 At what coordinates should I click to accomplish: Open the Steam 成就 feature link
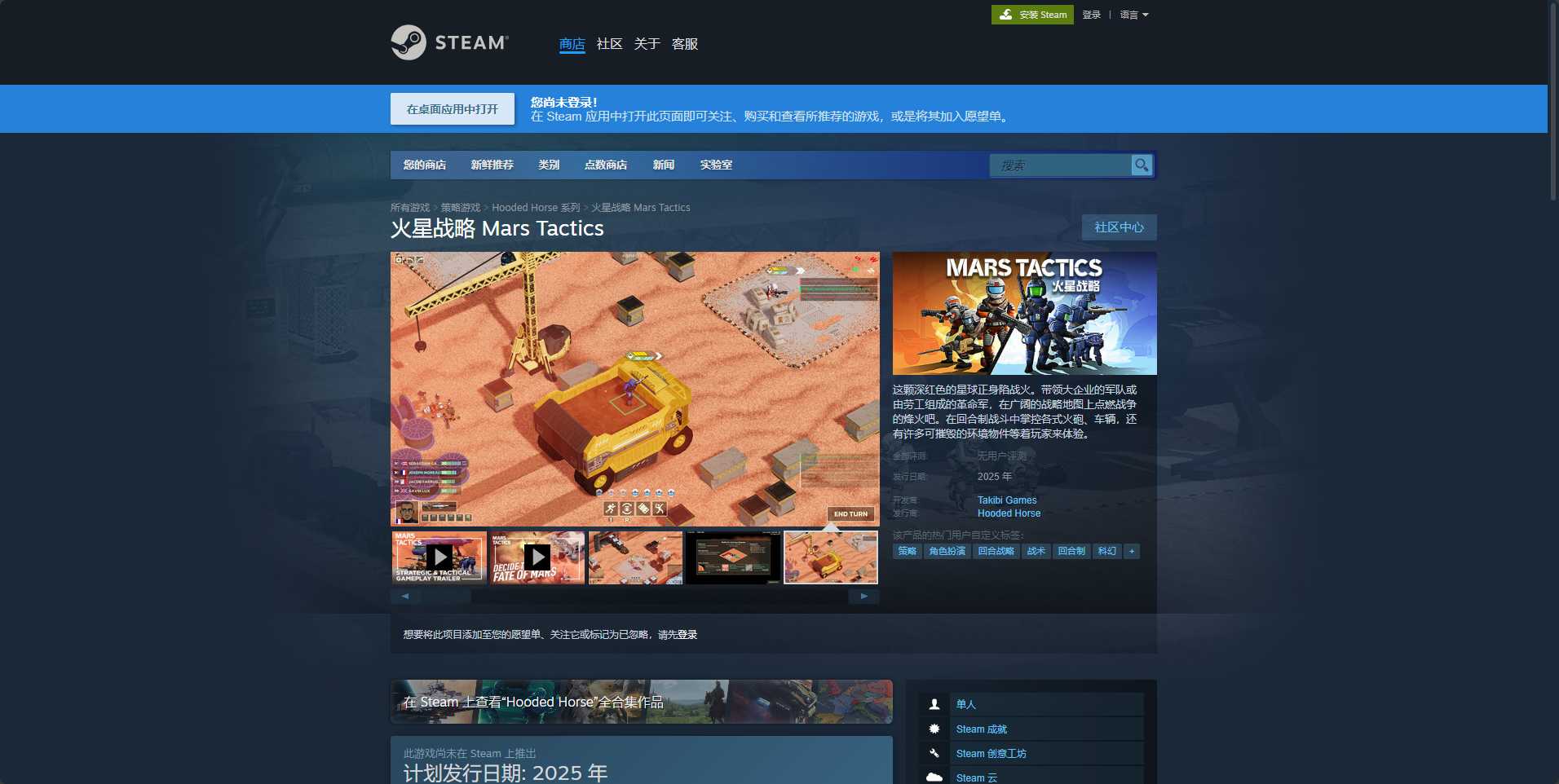point(982,729)
